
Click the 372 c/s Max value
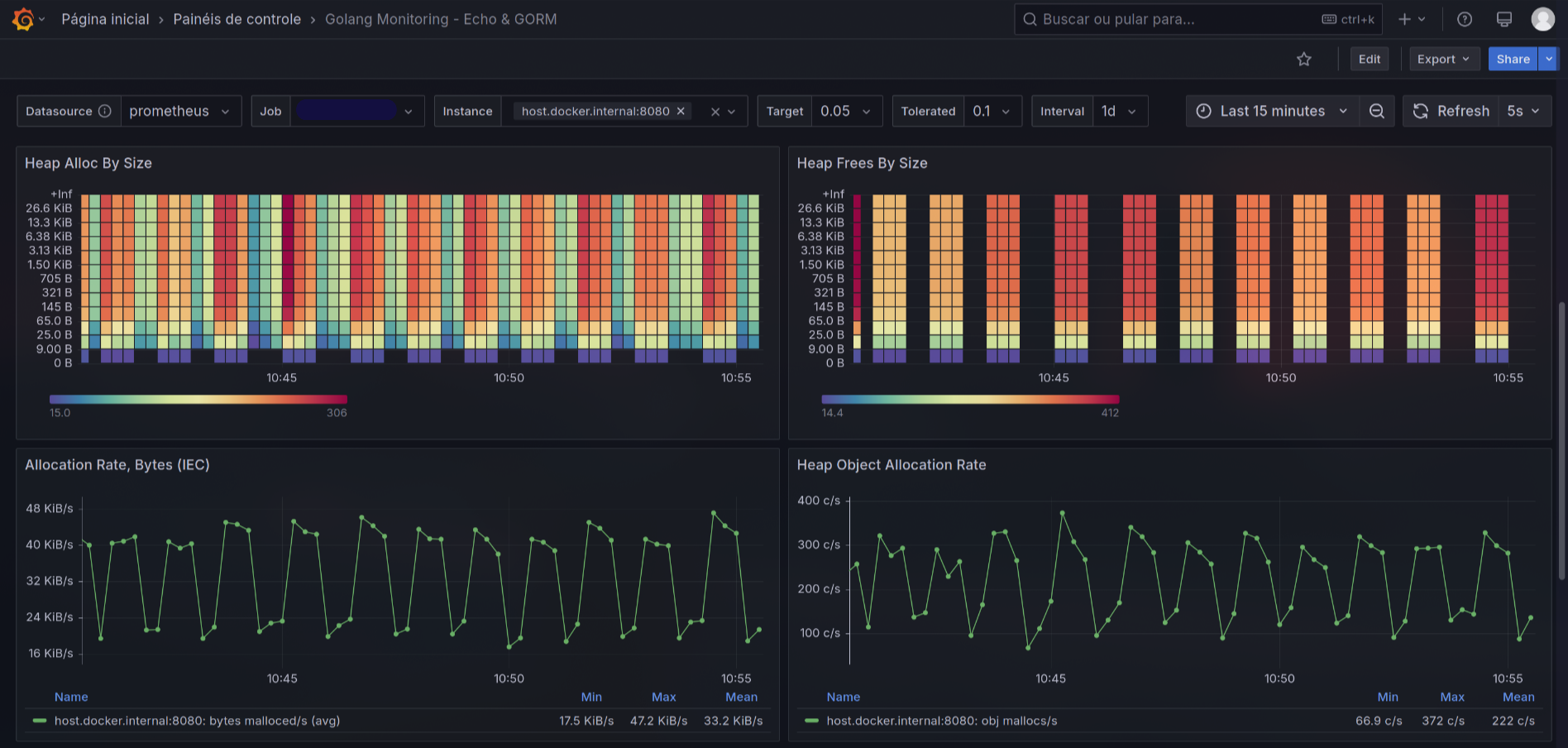point(1443,721)
